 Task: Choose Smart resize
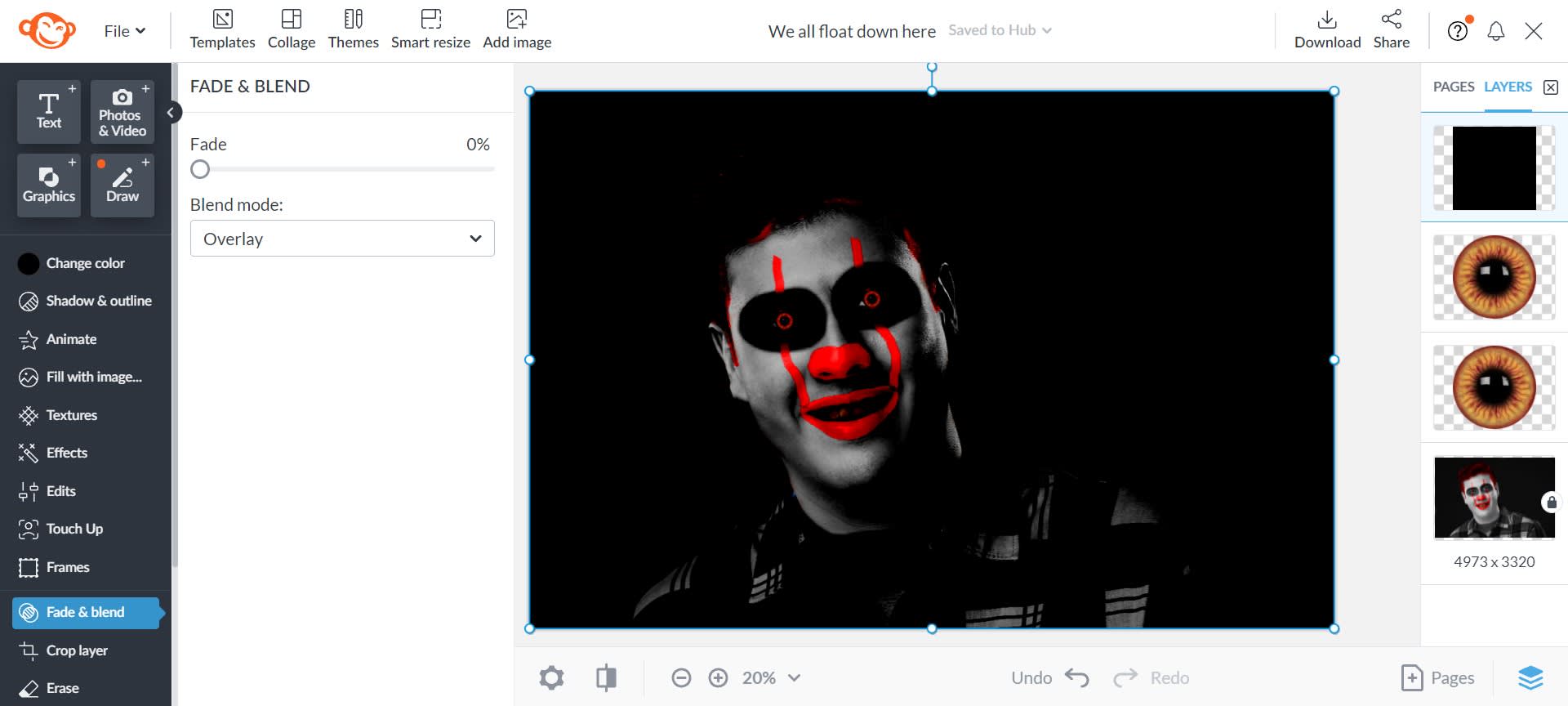[430, 29]
